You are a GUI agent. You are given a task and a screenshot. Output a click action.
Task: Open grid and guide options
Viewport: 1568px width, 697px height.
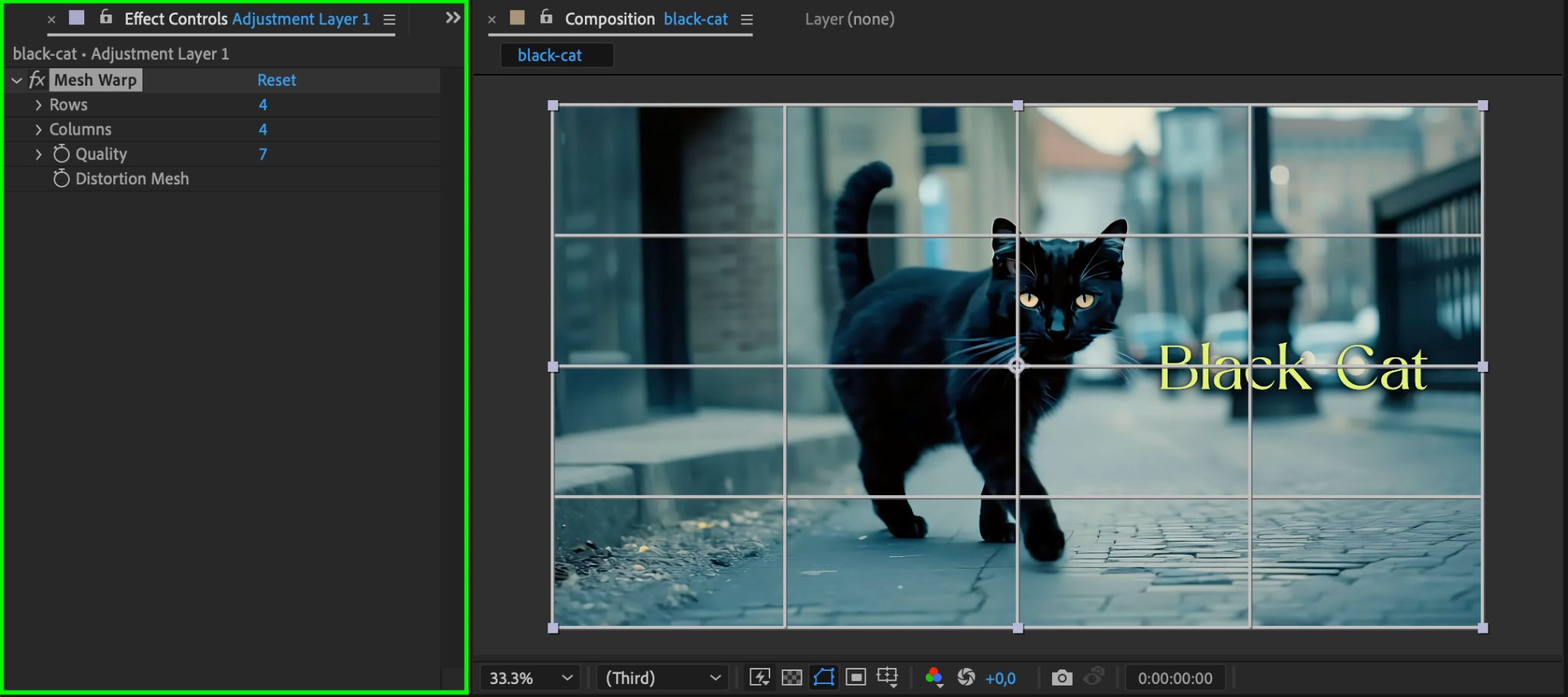pos(887,677)
